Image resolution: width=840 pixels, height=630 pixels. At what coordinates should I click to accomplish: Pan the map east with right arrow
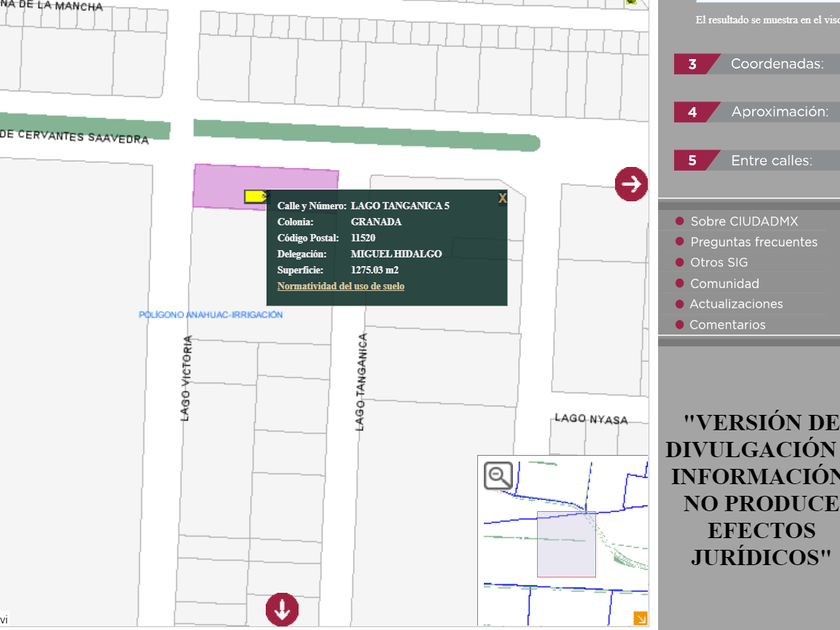631,184
